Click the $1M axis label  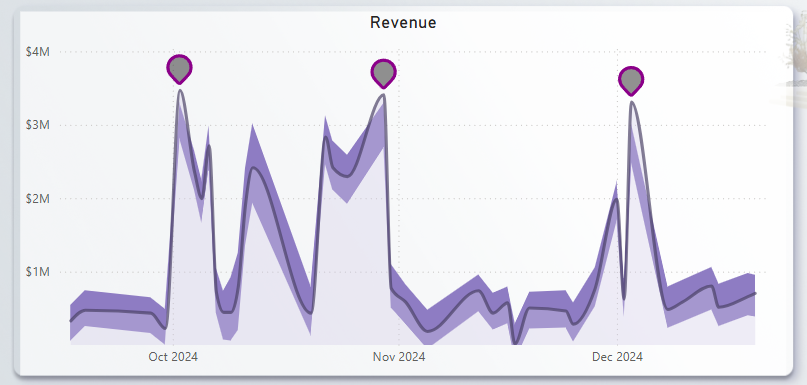click(38, 272)
